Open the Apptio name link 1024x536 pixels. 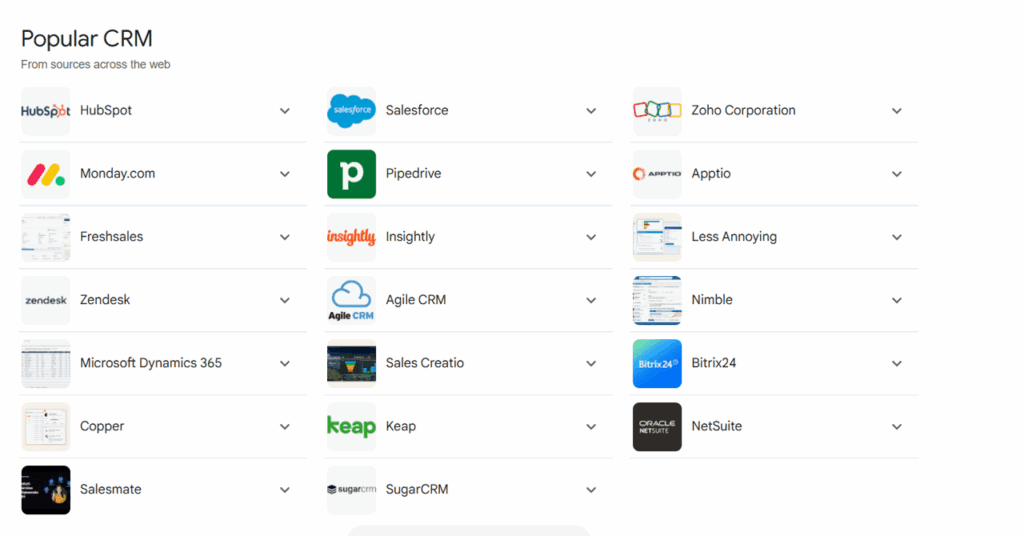pos(711,174)
